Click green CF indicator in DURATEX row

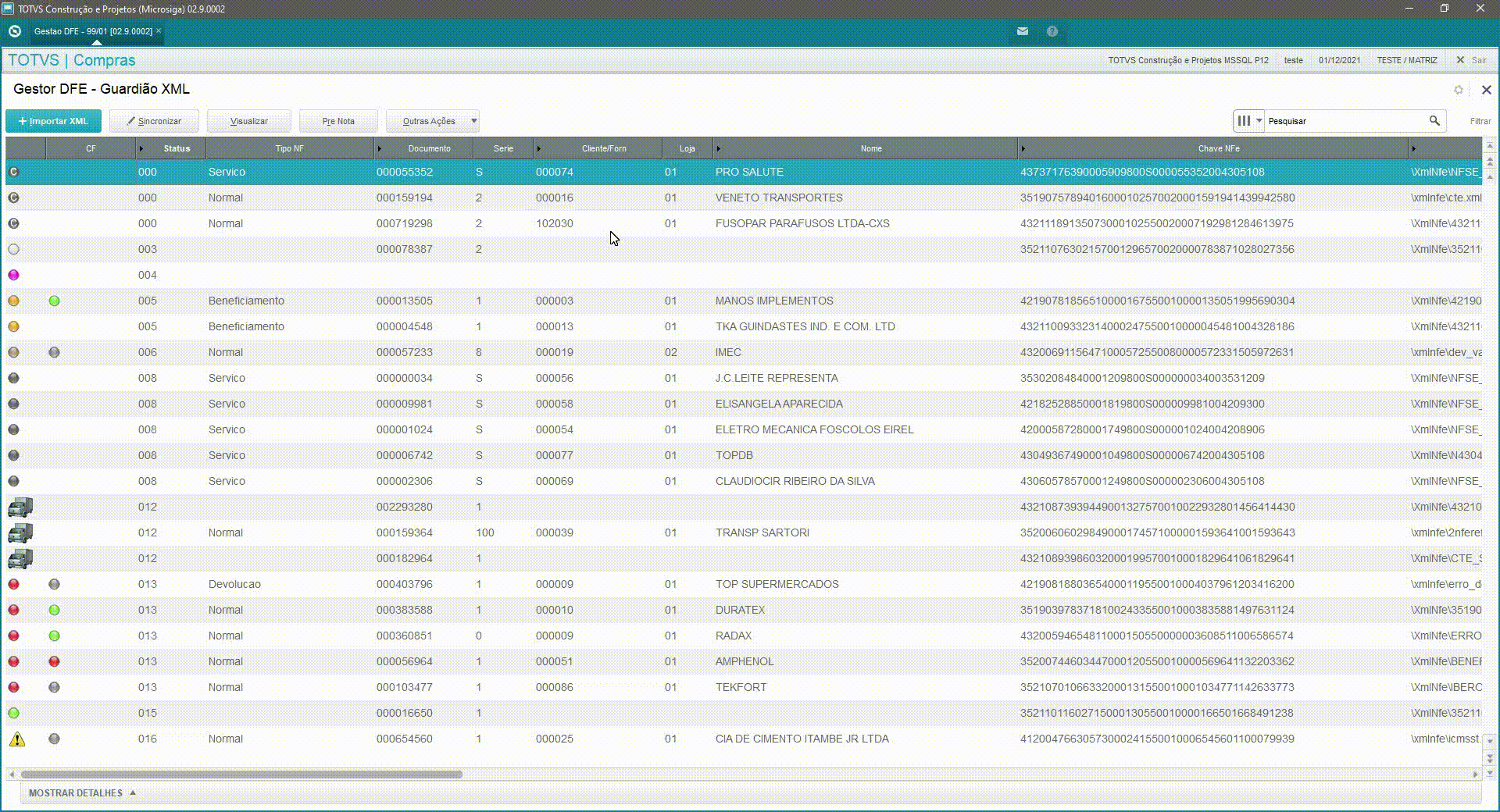[54, 610]
